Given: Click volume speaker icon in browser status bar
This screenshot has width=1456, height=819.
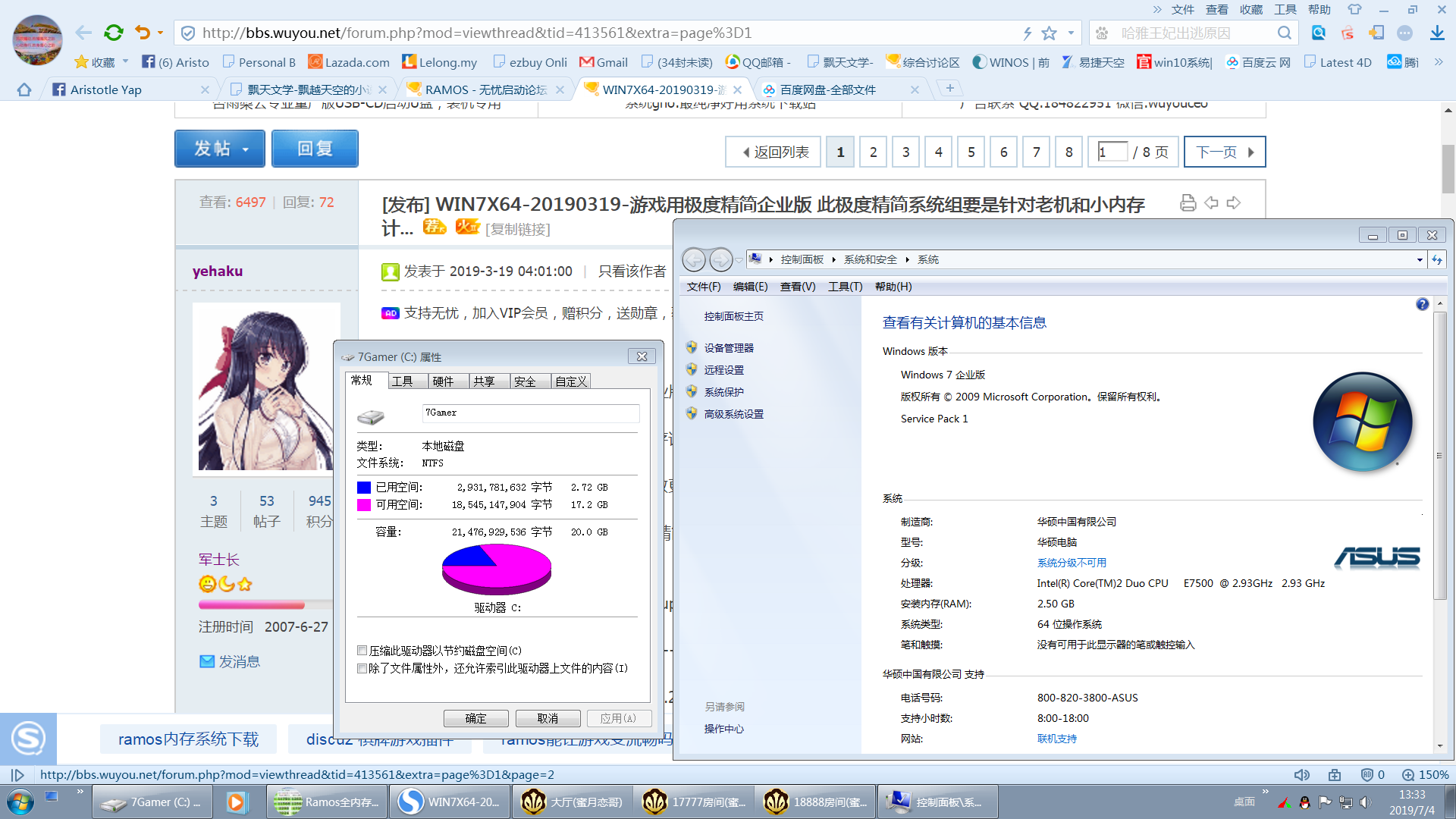Looking at the screenshot, I should (x=1301, y=774).
